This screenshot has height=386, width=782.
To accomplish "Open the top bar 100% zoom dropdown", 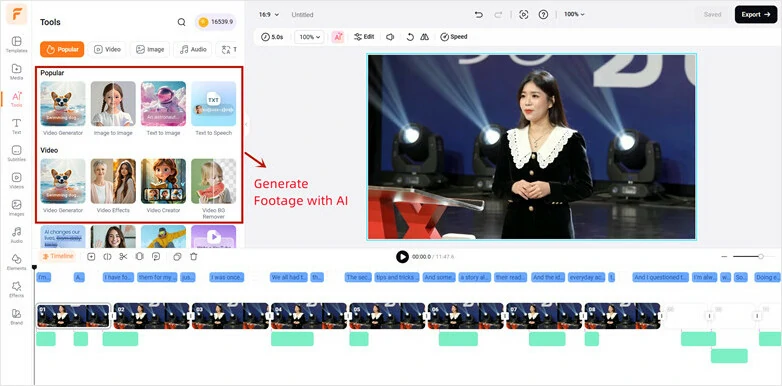I will click(x=574, y=14).
